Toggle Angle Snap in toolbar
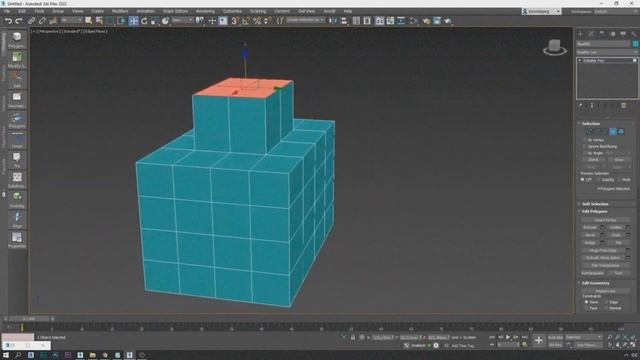The width and height of the screenshot is (640, 360). point(246,20)
